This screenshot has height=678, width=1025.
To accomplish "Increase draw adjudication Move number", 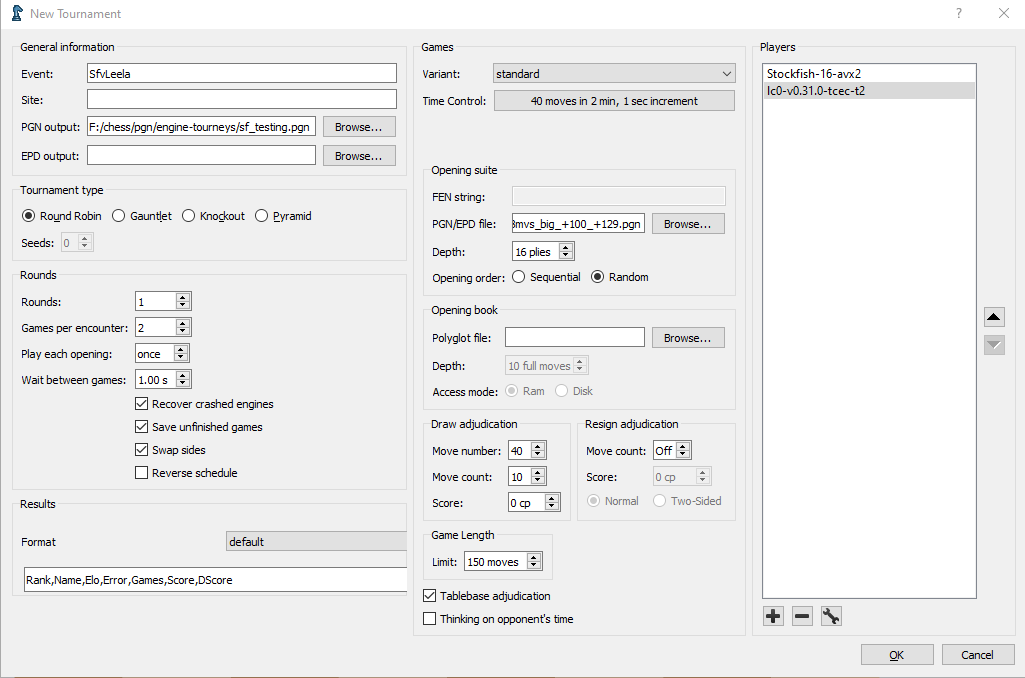I will point(538,447).
